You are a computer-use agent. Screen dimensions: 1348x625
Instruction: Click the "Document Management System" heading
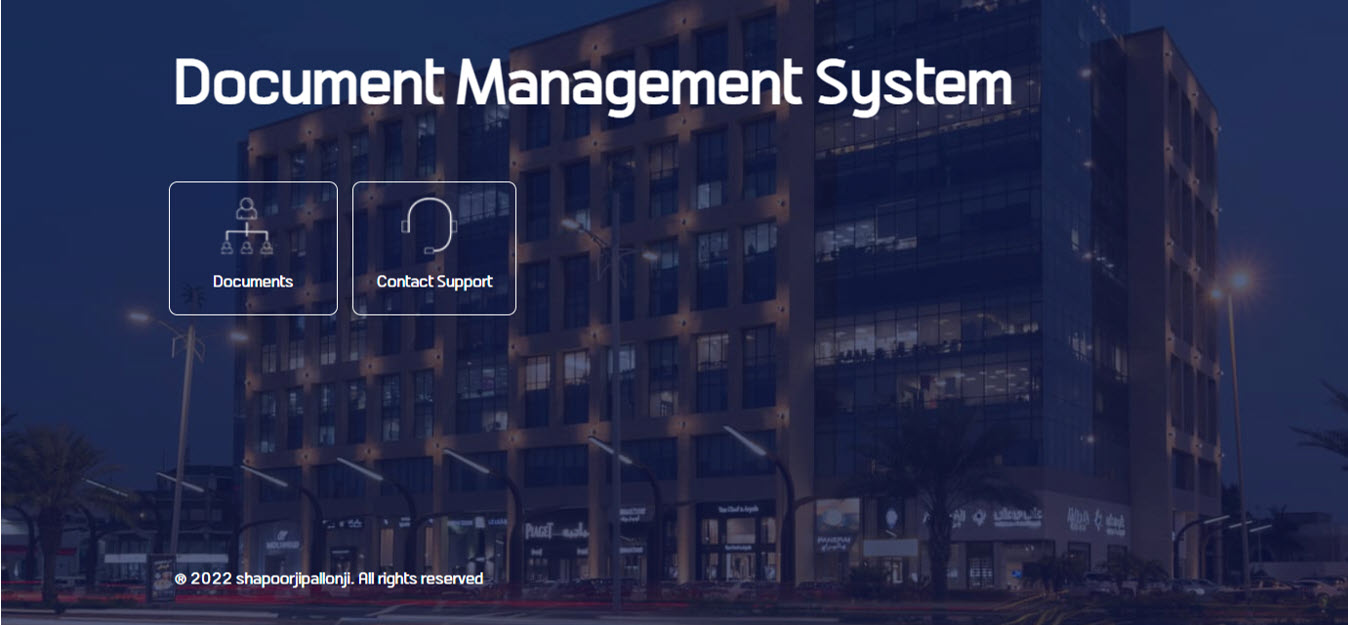click(592, 83)
